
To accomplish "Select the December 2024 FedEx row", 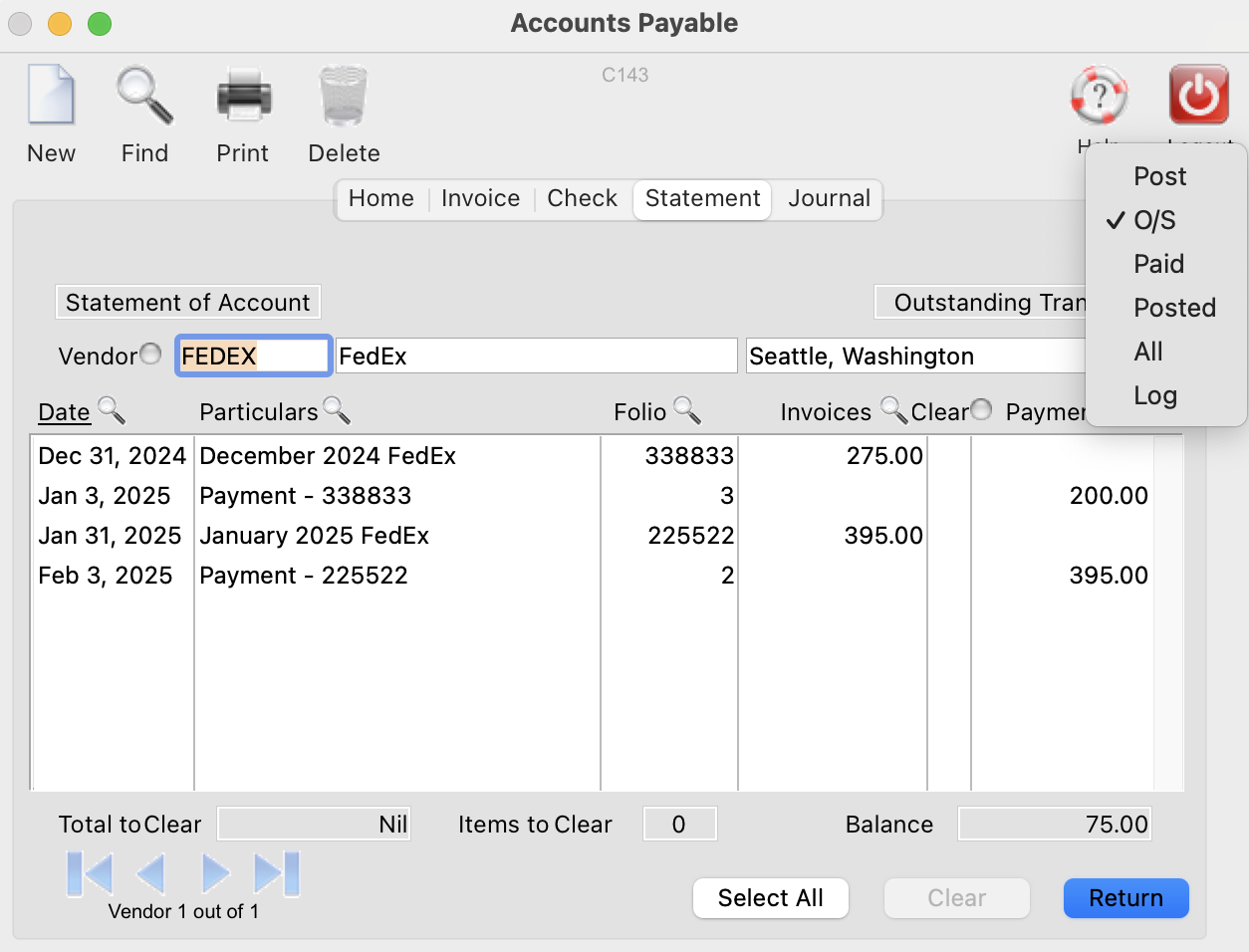I will click(x=593, y=456).
